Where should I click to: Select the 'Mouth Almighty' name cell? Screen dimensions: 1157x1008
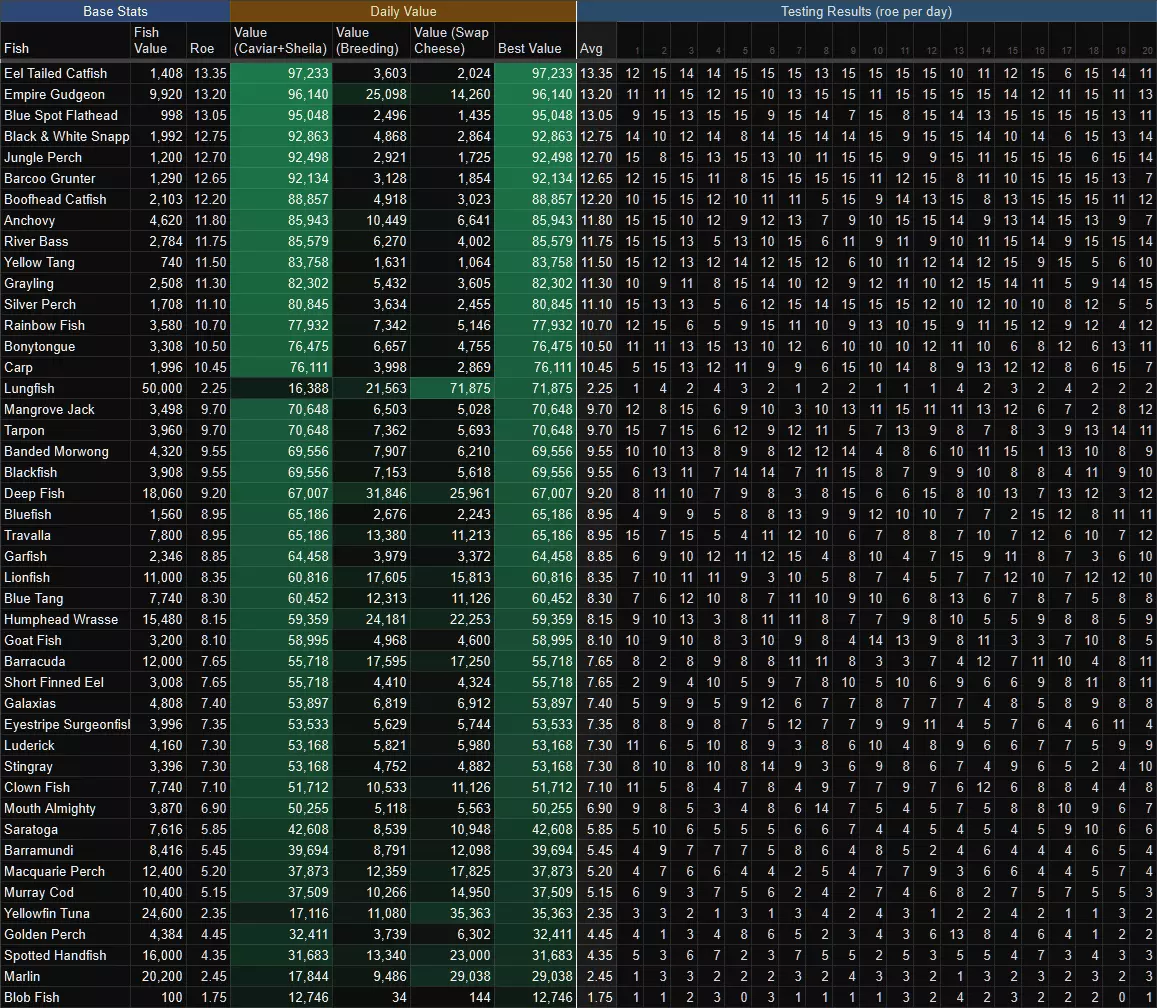coord(66,809)
